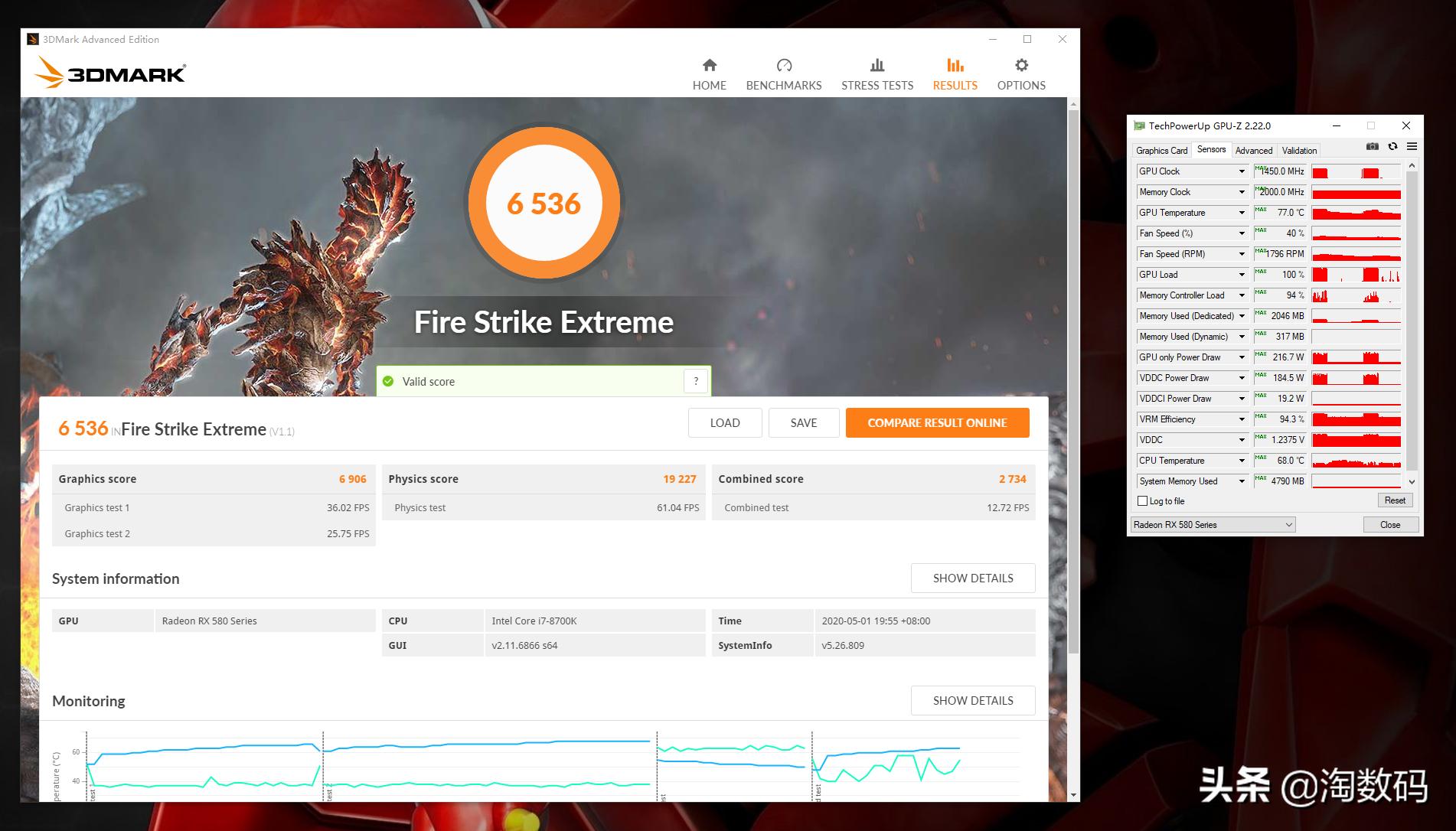Click the 3DMark scrollbar down arrow
This screenshot has width=1456, height=831.
pyautogui.click(x=1073, y=796)
